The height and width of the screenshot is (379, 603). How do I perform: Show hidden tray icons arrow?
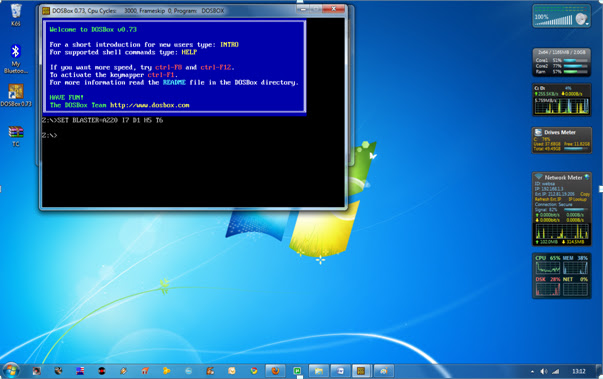coord(532,372)
